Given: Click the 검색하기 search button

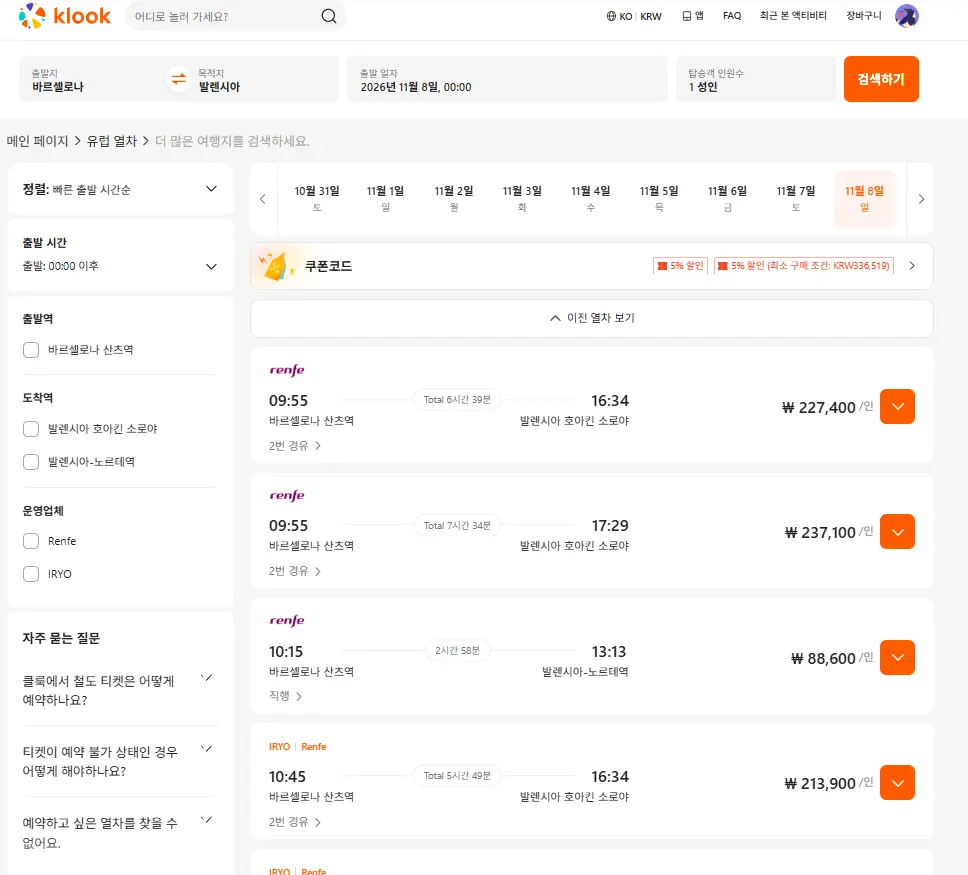Looking at the screenshot, I should 881,79.
